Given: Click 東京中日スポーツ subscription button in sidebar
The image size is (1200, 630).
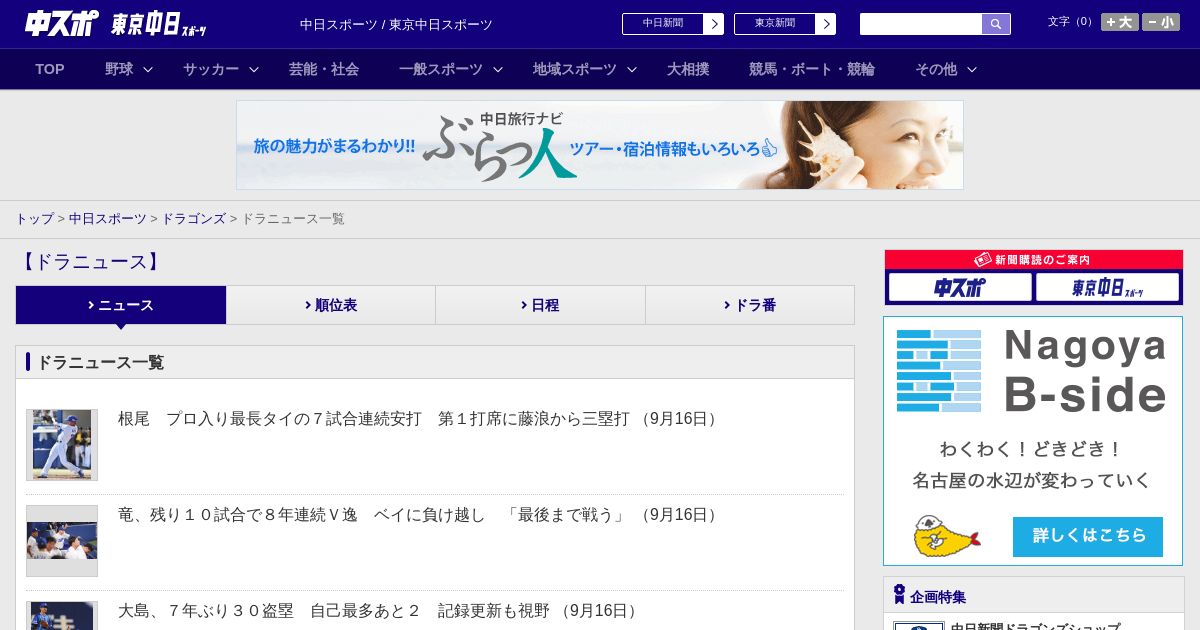Looking at the screenshot, I should click(x=1107, y=288).
